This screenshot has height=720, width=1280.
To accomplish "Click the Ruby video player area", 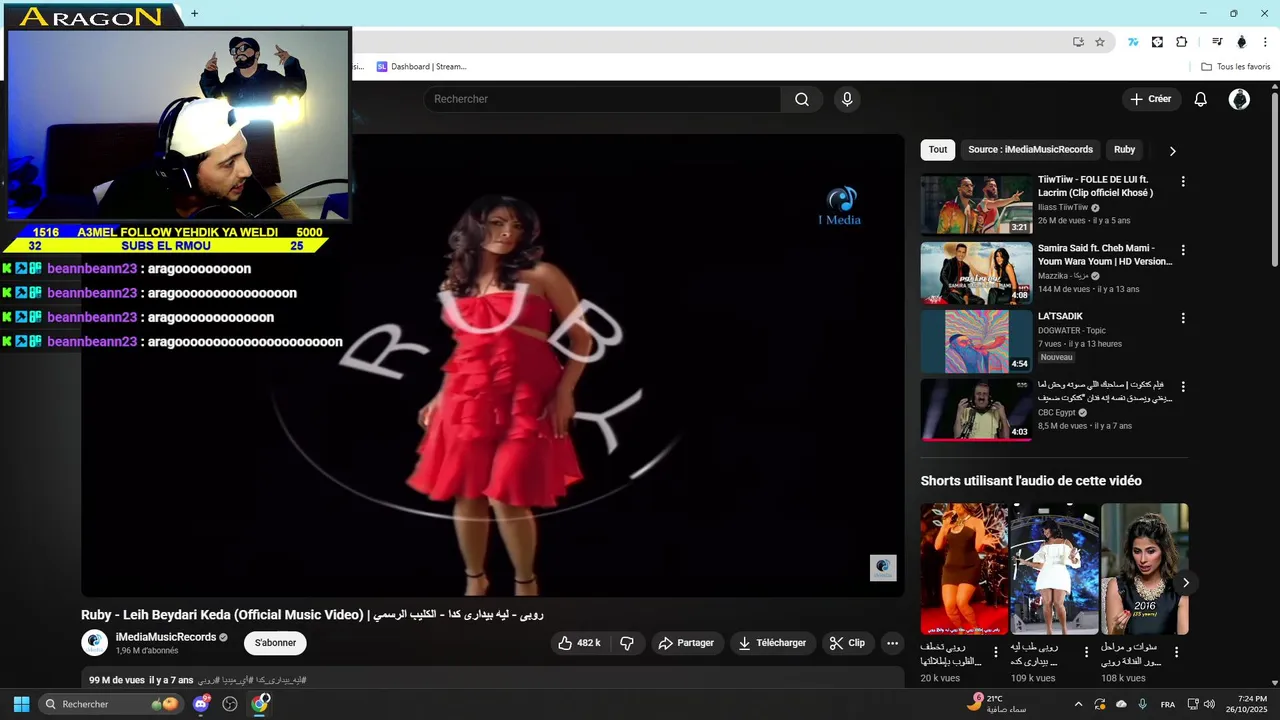I will click(492, 365).
